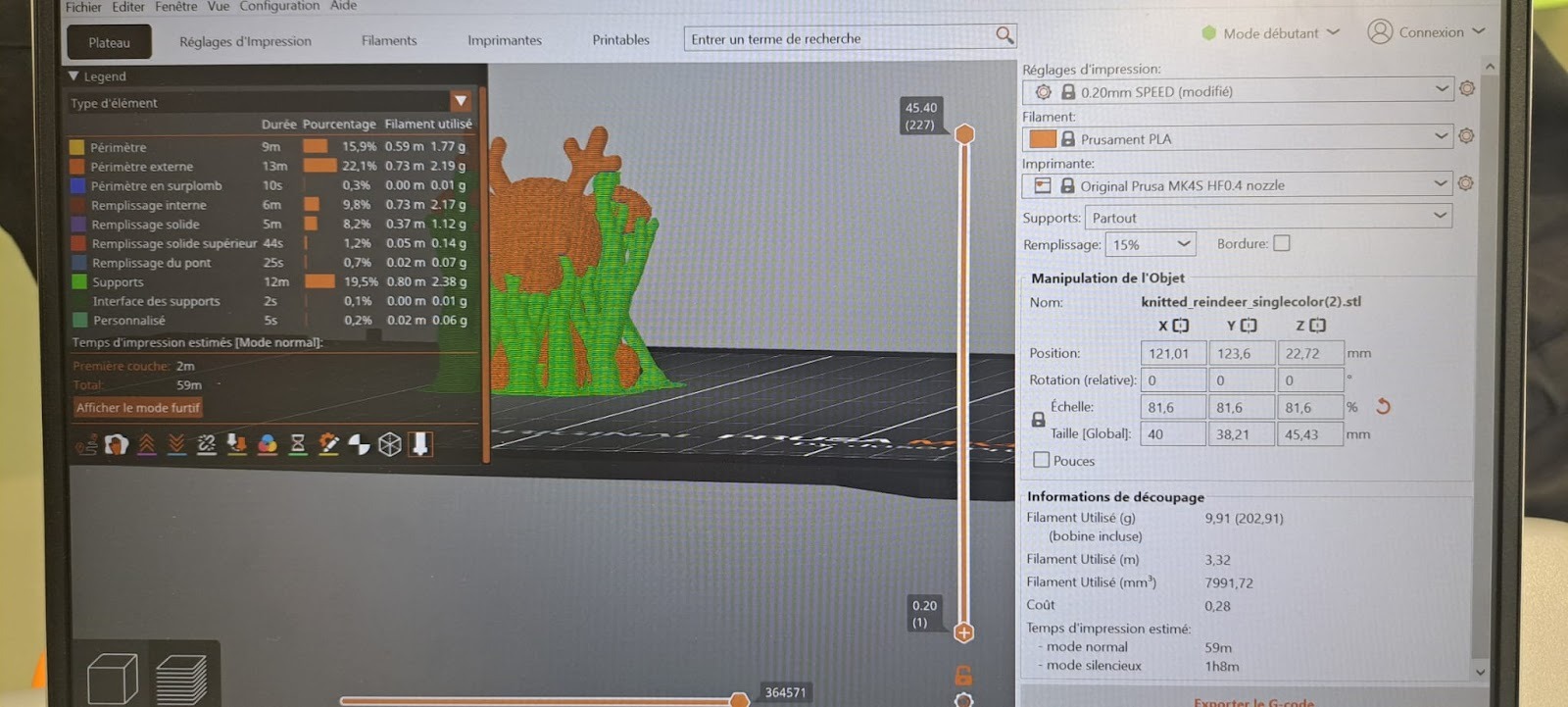Check the Pouces checkbox
Screen dimensions: 1568x707
click(1041, 460)
